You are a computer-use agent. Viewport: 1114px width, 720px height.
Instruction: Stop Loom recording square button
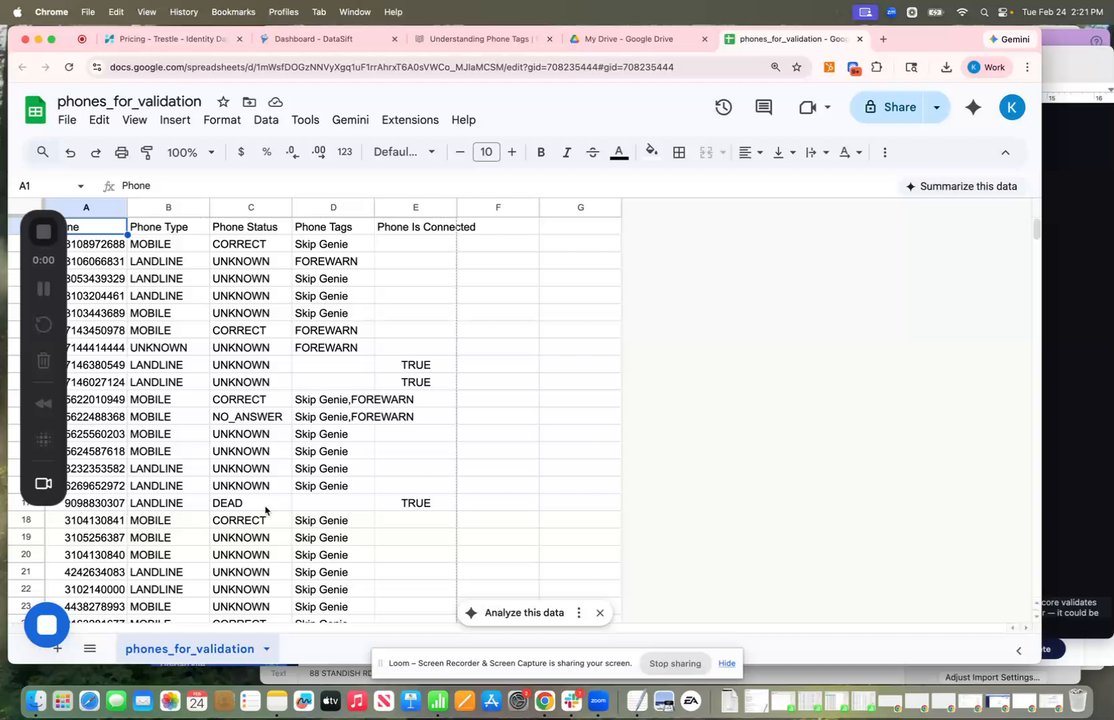[x=43, y=232]
